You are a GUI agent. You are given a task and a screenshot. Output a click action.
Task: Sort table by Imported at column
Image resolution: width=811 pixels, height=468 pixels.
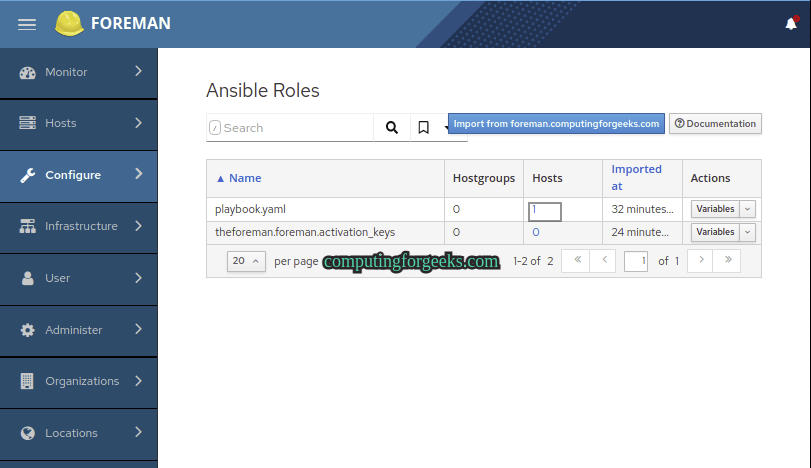click(636, 177)
